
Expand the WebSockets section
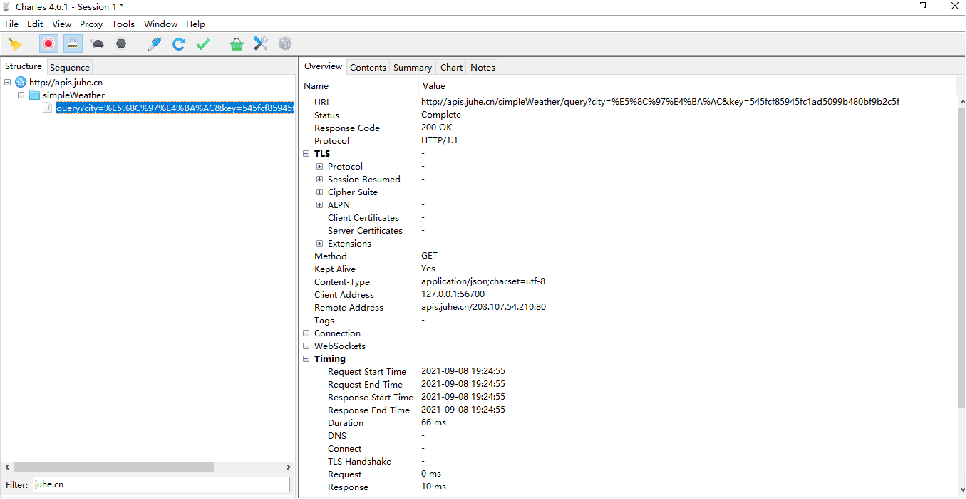tap(306, 346)
